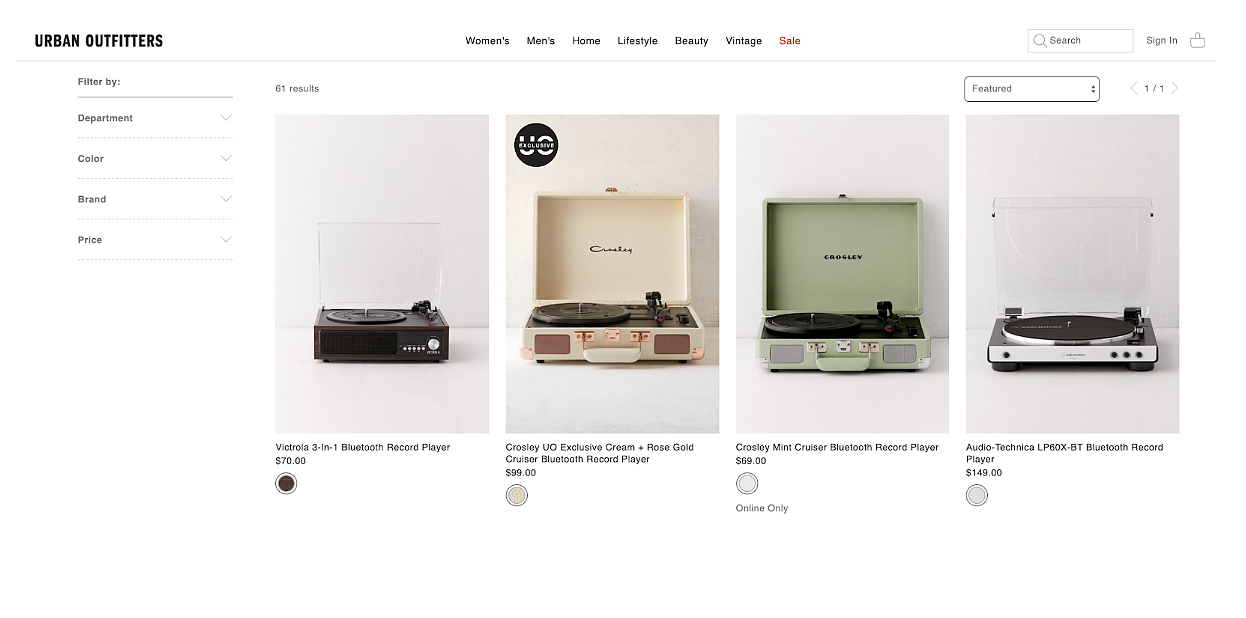Click the Urban Outfitters logo
This screenshot has width=1246, height=618.
[98, 41]
